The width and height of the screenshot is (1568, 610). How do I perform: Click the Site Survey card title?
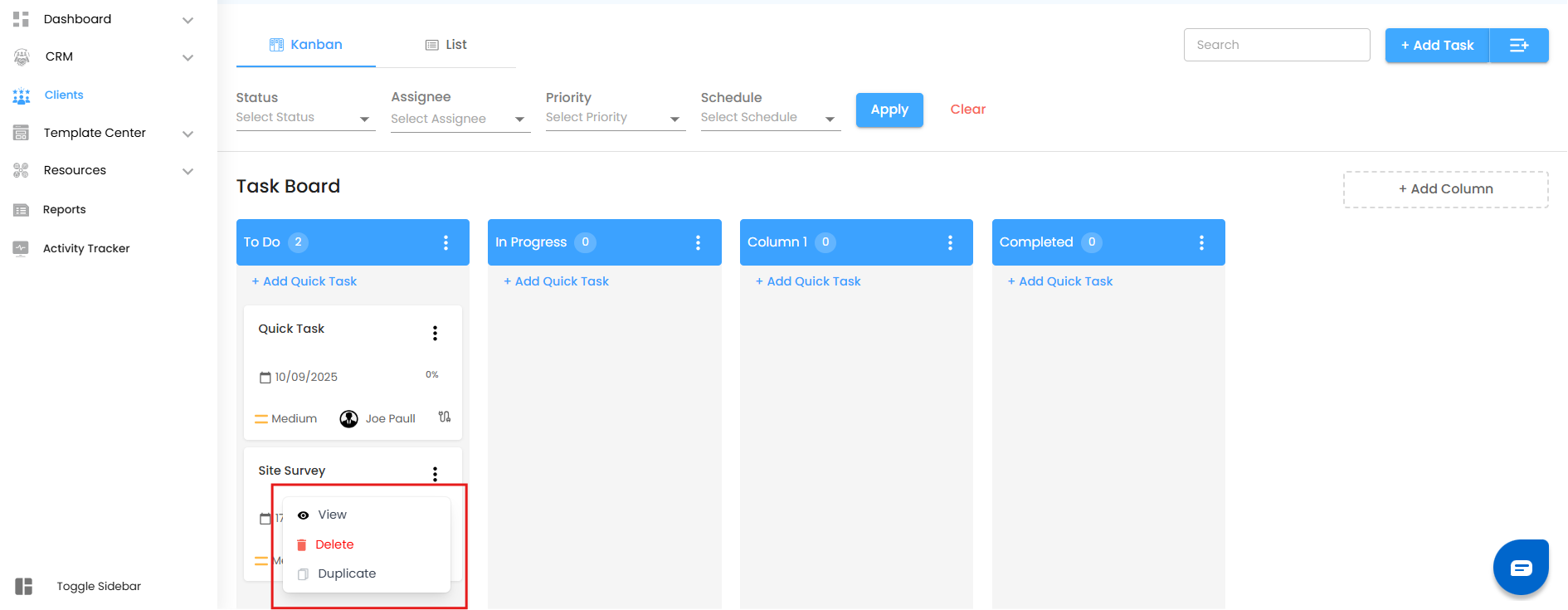pos(292,471)
